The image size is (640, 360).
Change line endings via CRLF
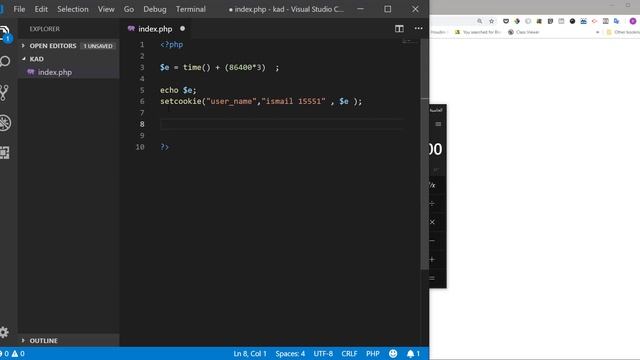[x=349, y=353]
